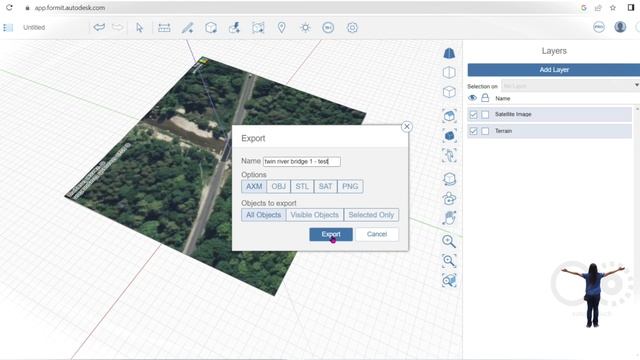This screenshot has height=360, width=640.
Task: Bookmark page with the star icon
Action: [x=613, y=8]
